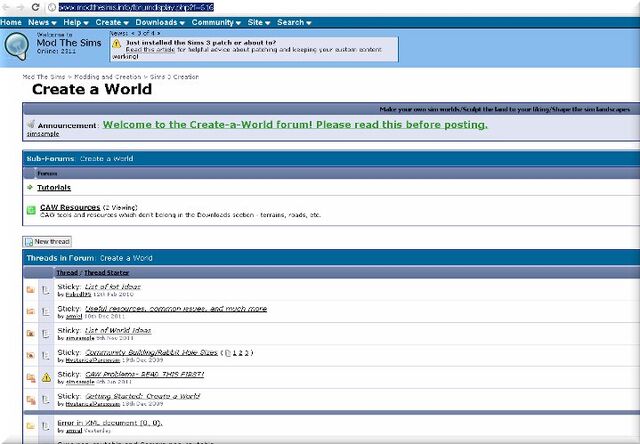
Task: Click the site info icon beside the URL
Action: tap(51, 7)
